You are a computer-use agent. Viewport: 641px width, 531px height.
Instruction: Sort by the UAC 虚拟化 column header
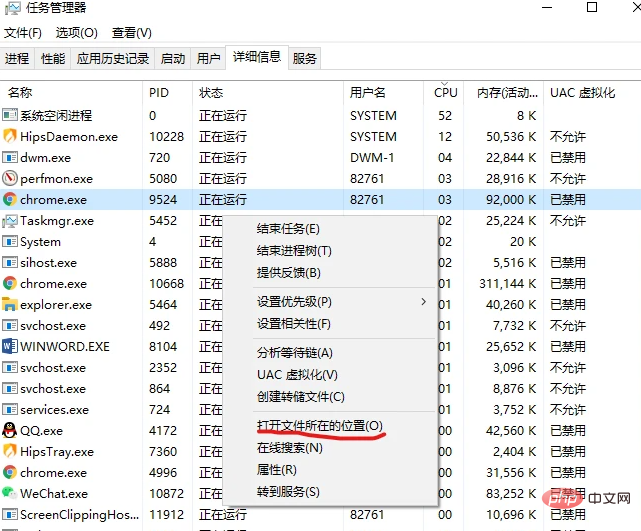(592, 93)
